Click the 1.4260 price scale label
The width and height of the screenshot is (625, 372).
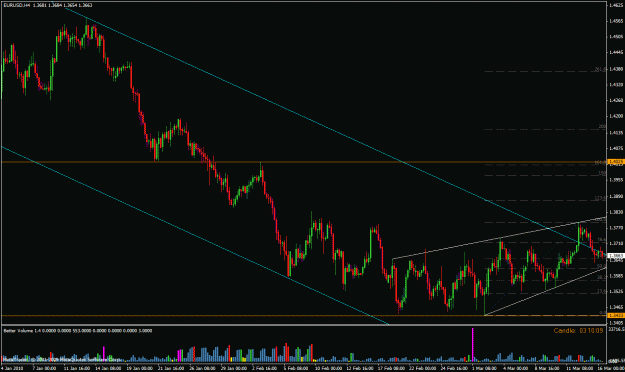pos(616,100)
